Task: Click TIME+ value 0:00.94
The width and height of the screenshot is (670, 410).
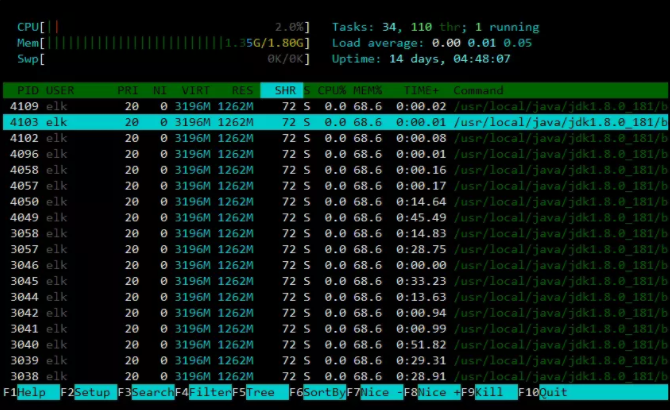Action: pyautogui.click(x=421, y=313)
